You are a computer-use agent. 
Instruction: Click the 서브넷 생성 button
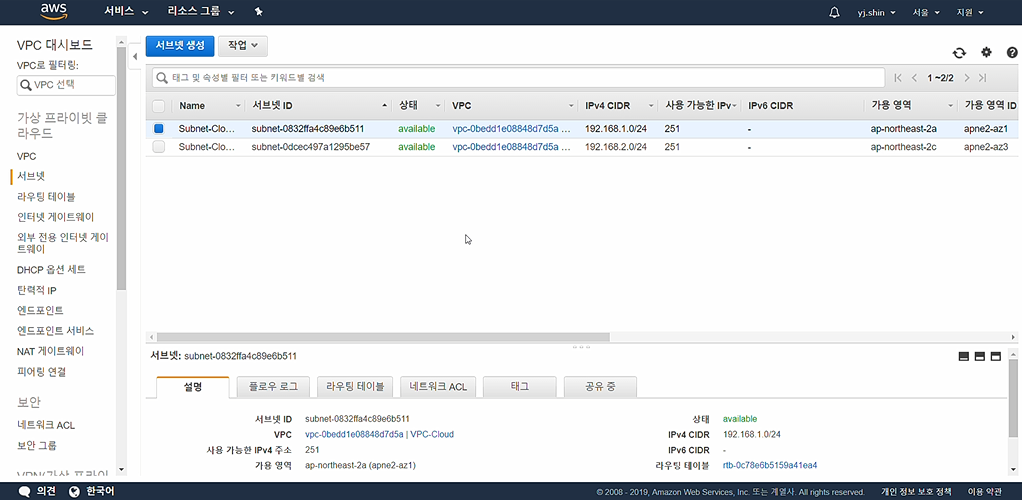tap(180, 46)
